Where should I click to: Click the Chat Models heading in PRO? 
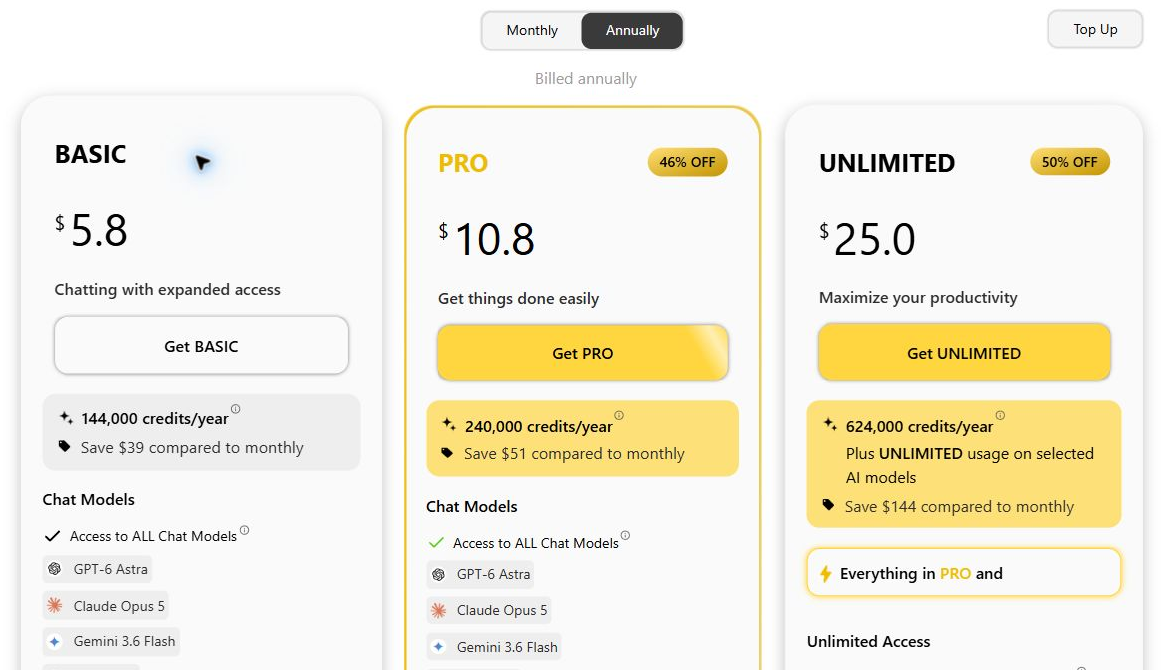click(472, 507)
